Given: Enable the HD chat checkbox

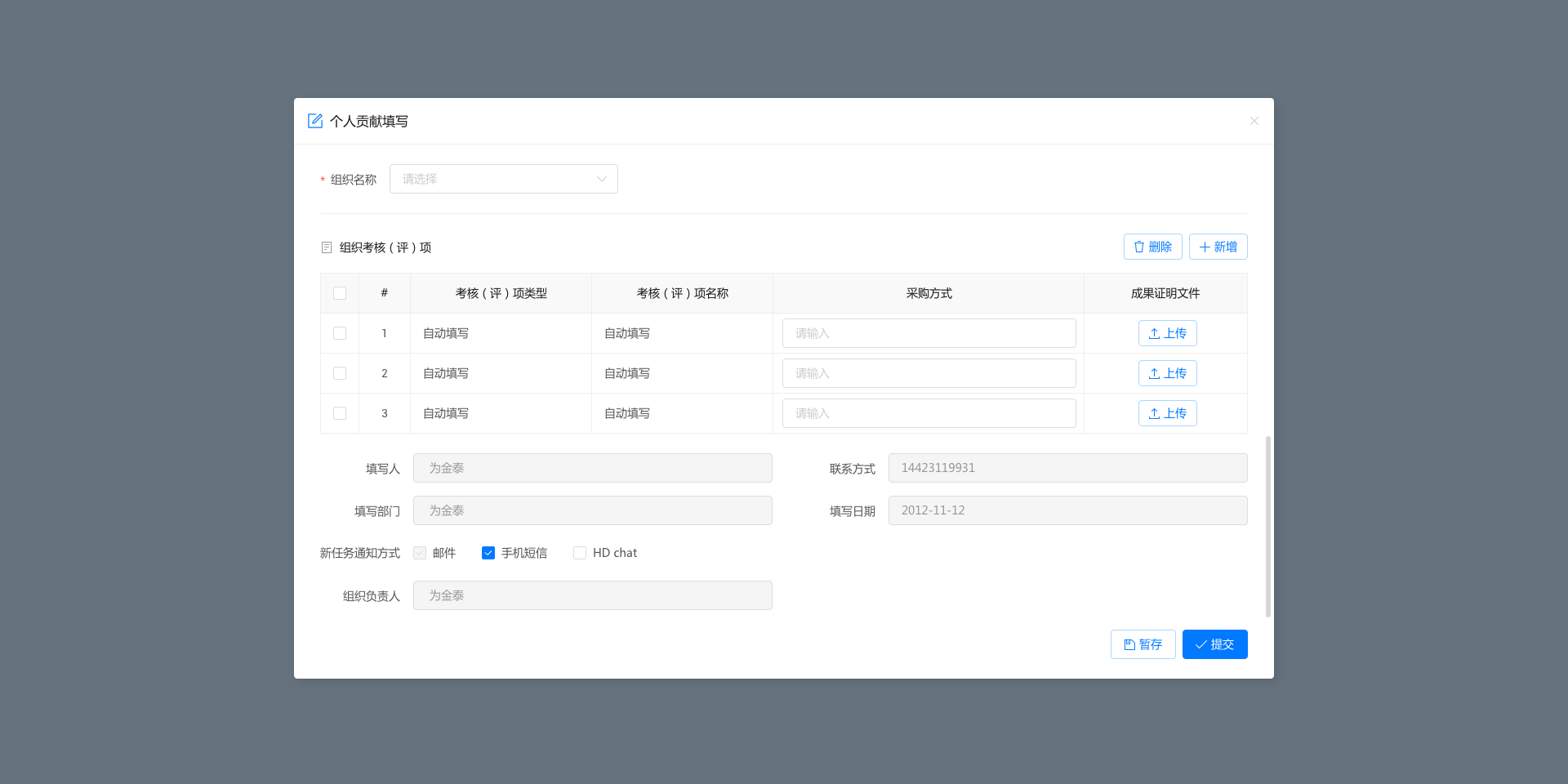Looking at the screenshot, I should tap(580, 553).
